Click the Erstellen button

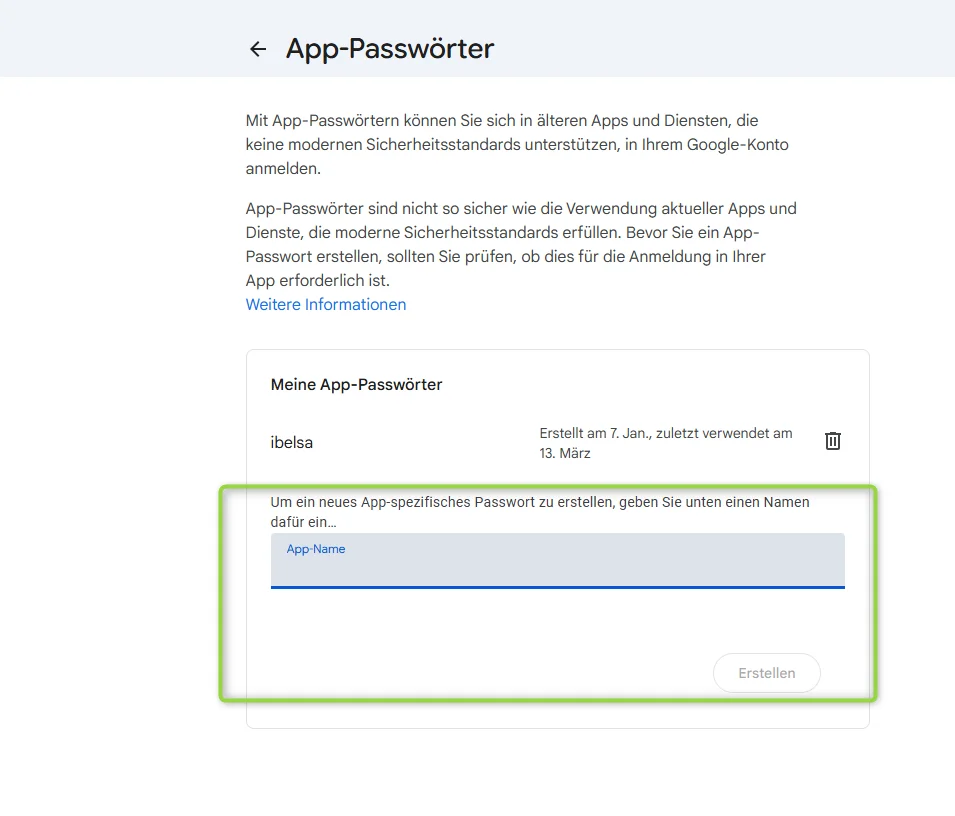[x=766, y=673]
